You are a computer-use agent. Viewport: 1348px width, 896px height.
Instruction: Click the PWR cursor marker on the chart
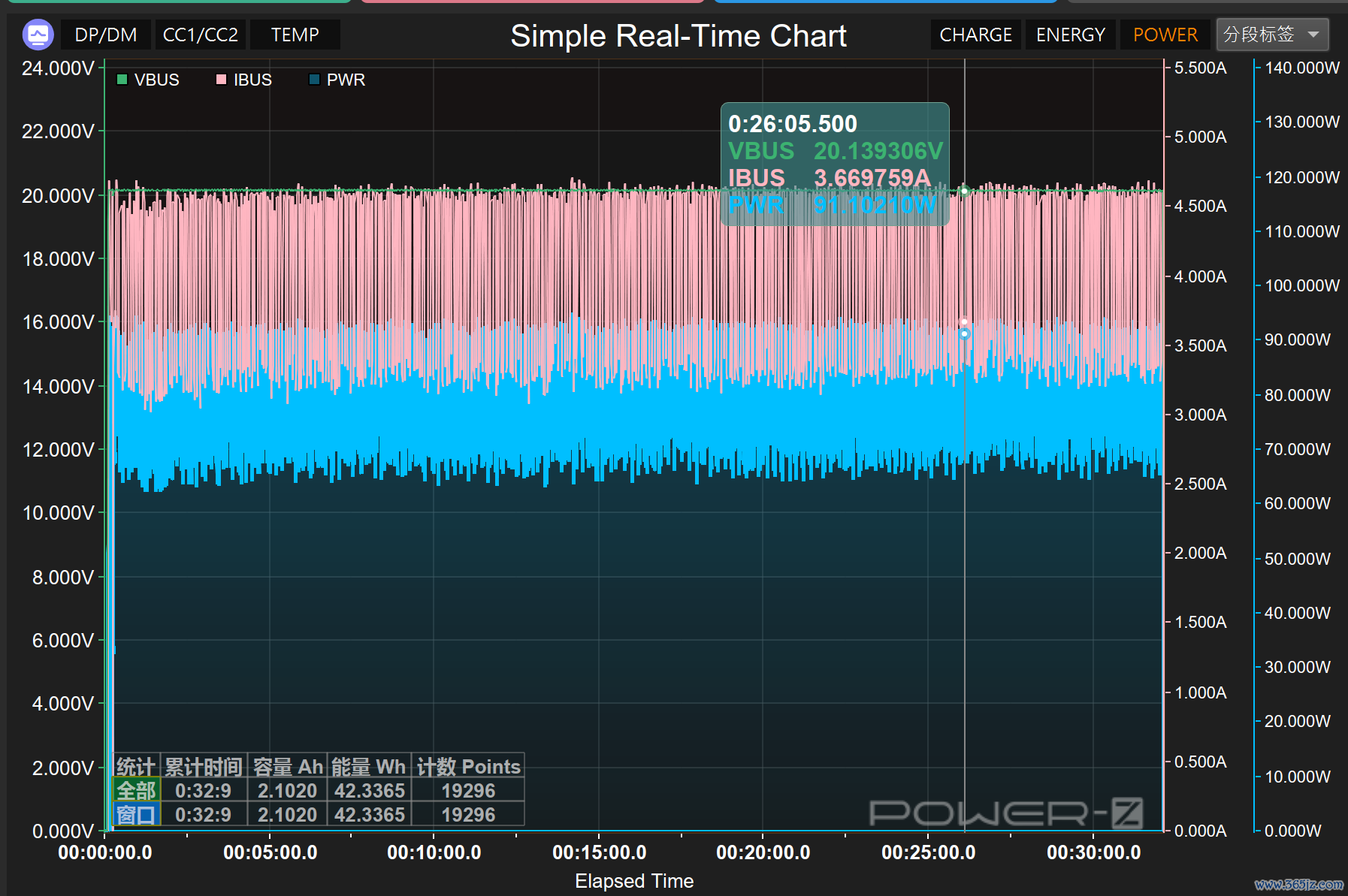[965, 333]
